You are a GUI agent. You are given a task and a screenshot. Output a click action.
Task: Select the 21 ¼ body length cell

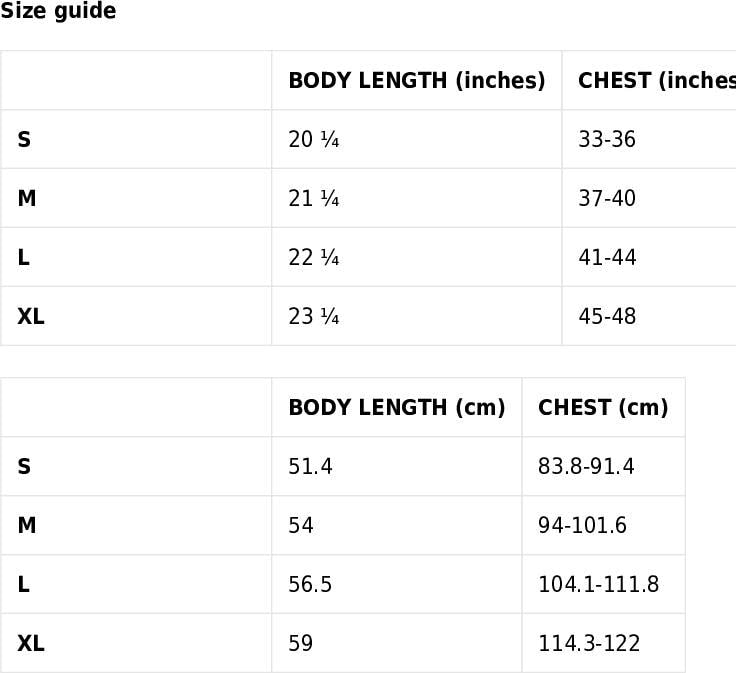pos(417,198)
